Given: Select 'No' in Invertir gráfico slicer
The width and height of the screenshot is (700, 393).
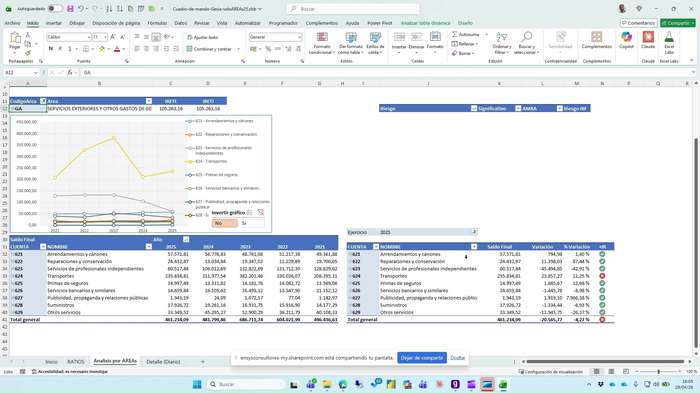Looking at the screenshot, I should [x=225, y=223].
